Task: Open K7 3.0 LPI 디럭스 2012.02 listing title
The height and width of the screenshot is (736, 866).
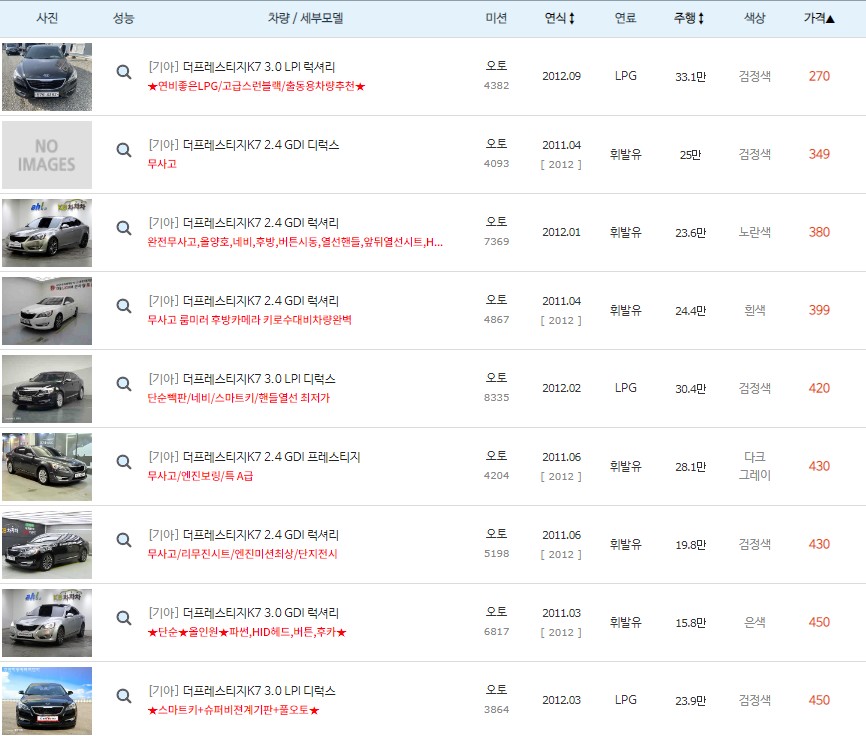Action: click(x=242, y=379)
